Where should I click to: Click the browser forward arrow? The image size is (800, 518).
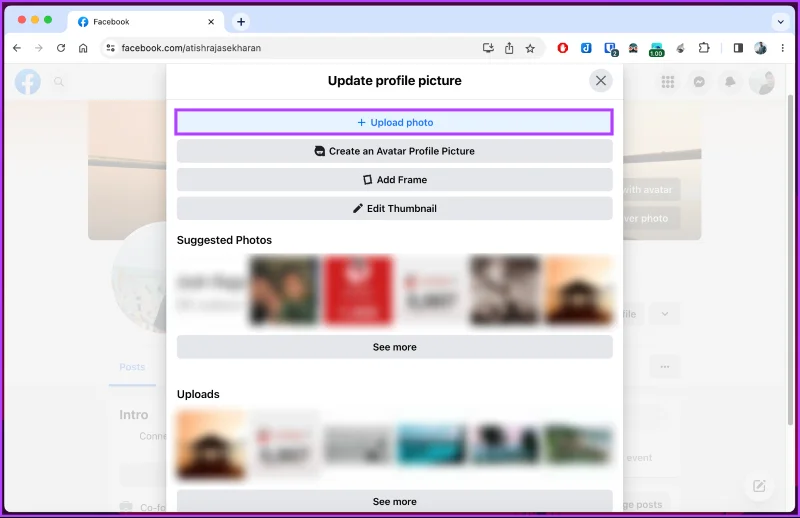[39, 48]
